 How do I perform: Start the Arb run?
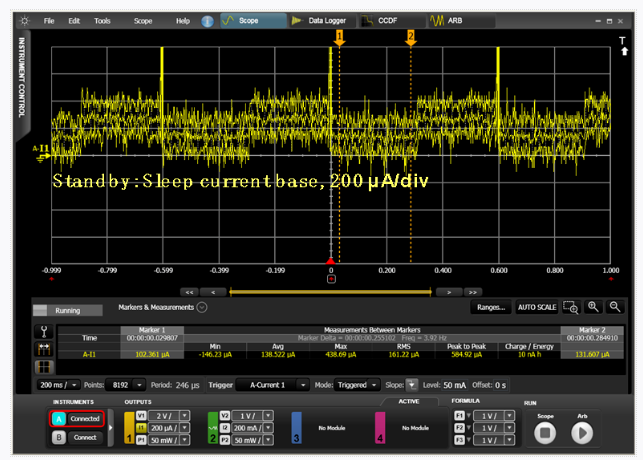582,433
